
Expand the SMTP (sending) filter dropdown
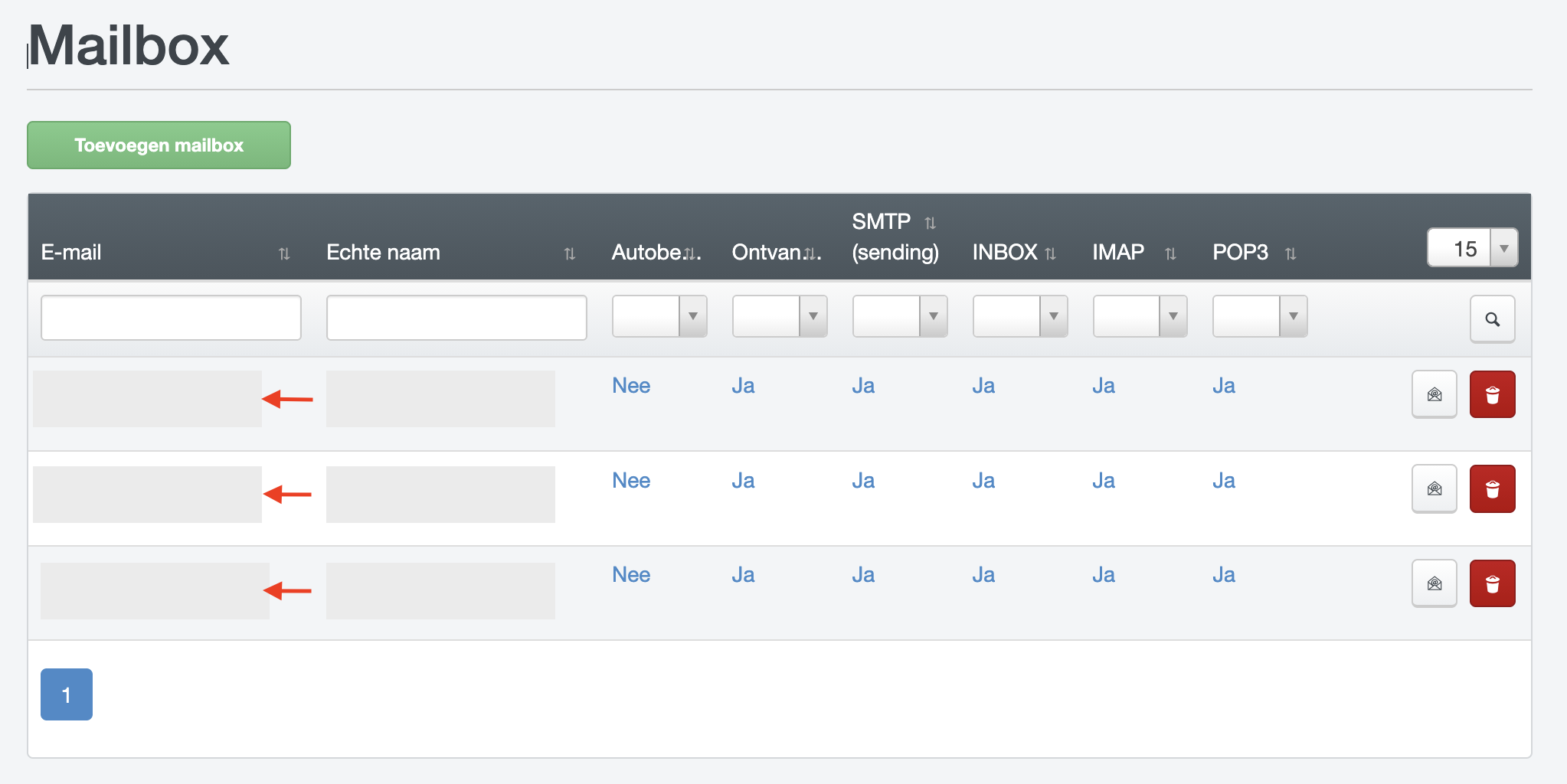[x=900, y=316]
